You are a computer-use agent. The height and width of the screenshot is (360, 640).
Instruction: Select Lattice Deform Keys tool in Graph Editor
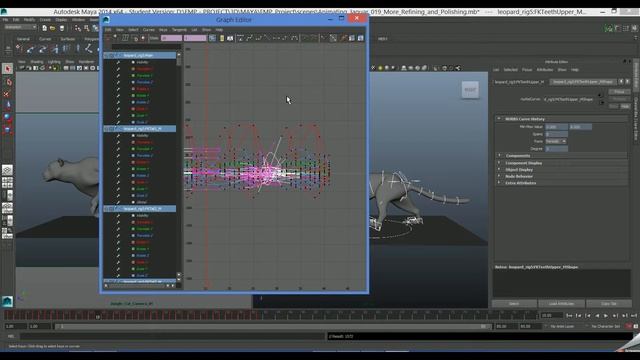click(x=125, y=38)
